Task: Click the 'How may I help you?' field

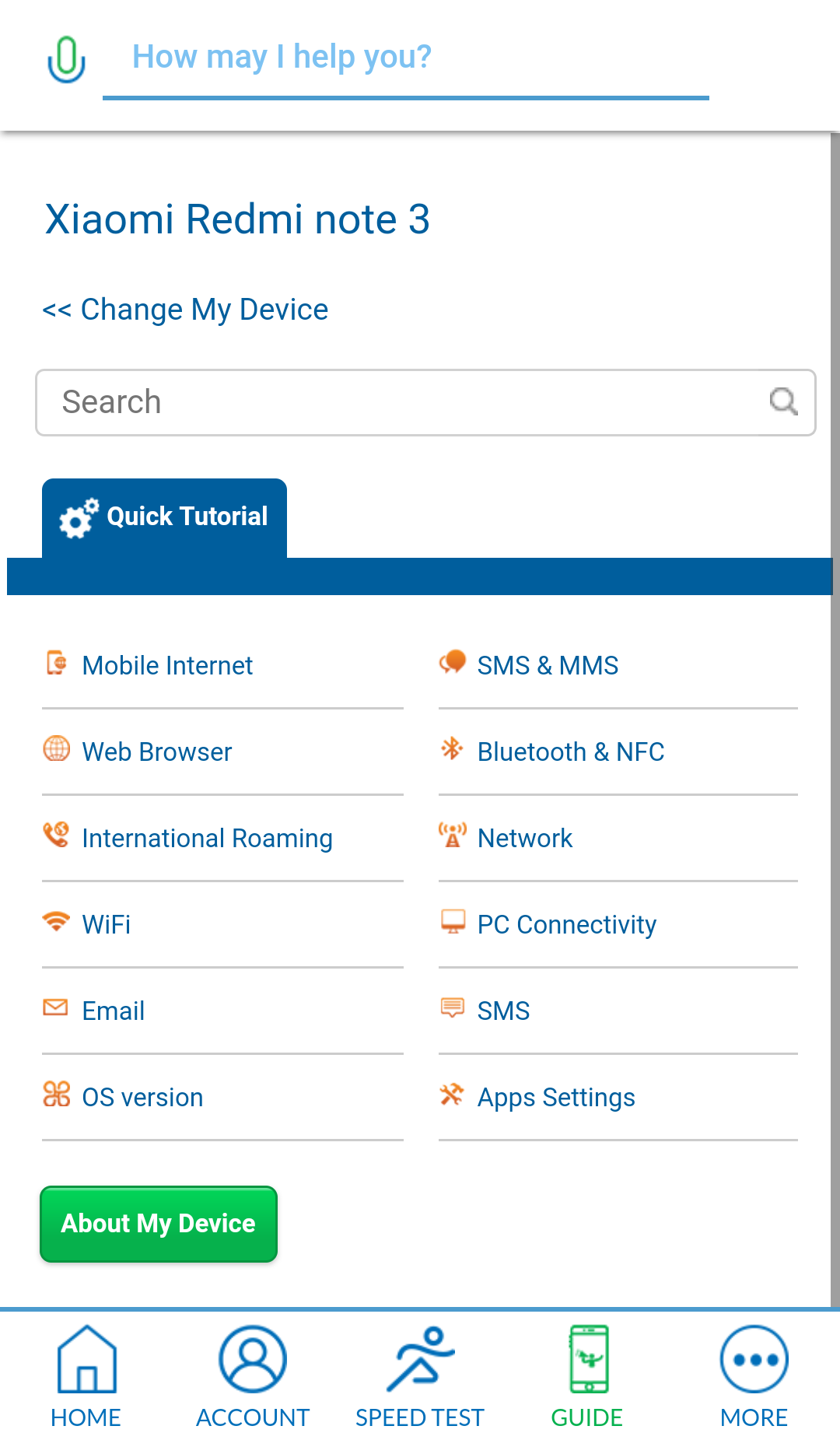Action: (x=404, y=58)
